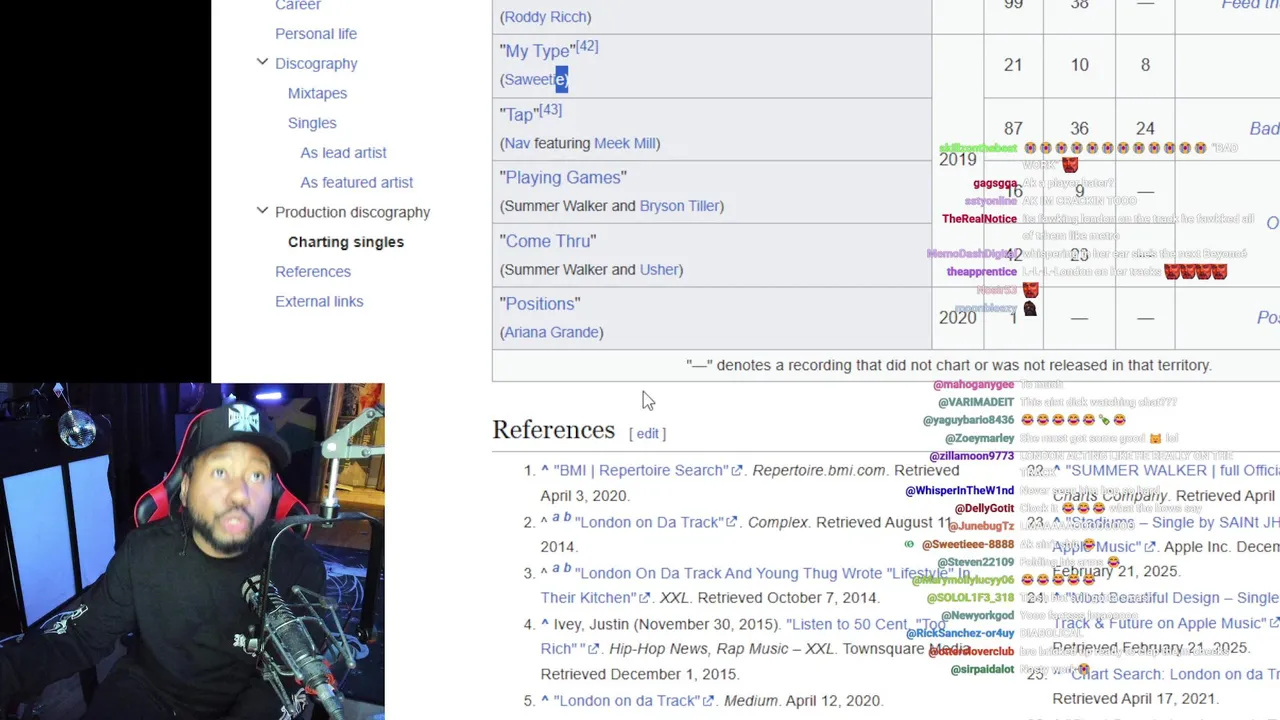Screen dimensions: 1280x720
Task: Open Chart Search London on da Track reference
Action: click(x=1175, y=674)
